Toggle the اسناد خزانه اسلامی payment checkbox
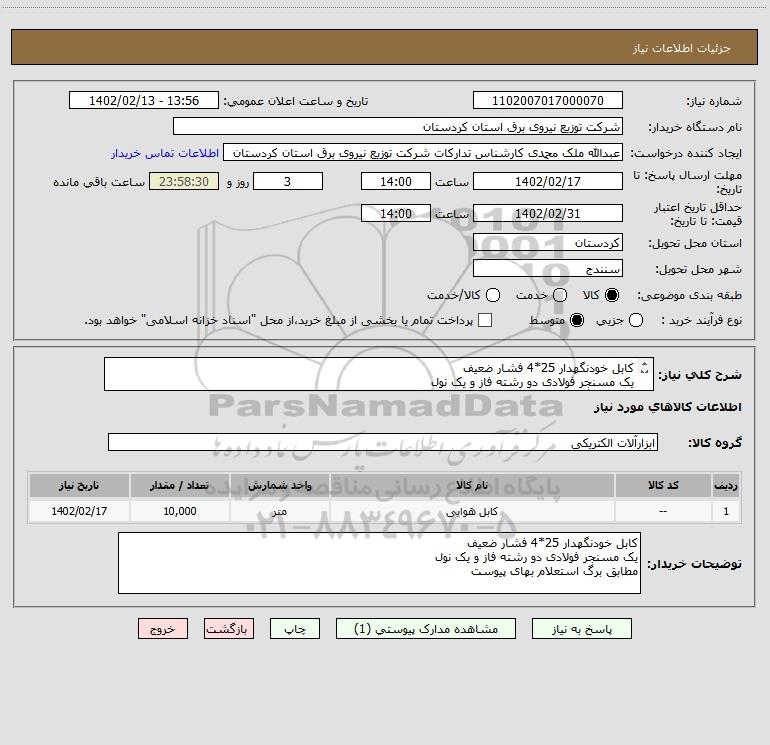The image size is (770, 745). 485,320
